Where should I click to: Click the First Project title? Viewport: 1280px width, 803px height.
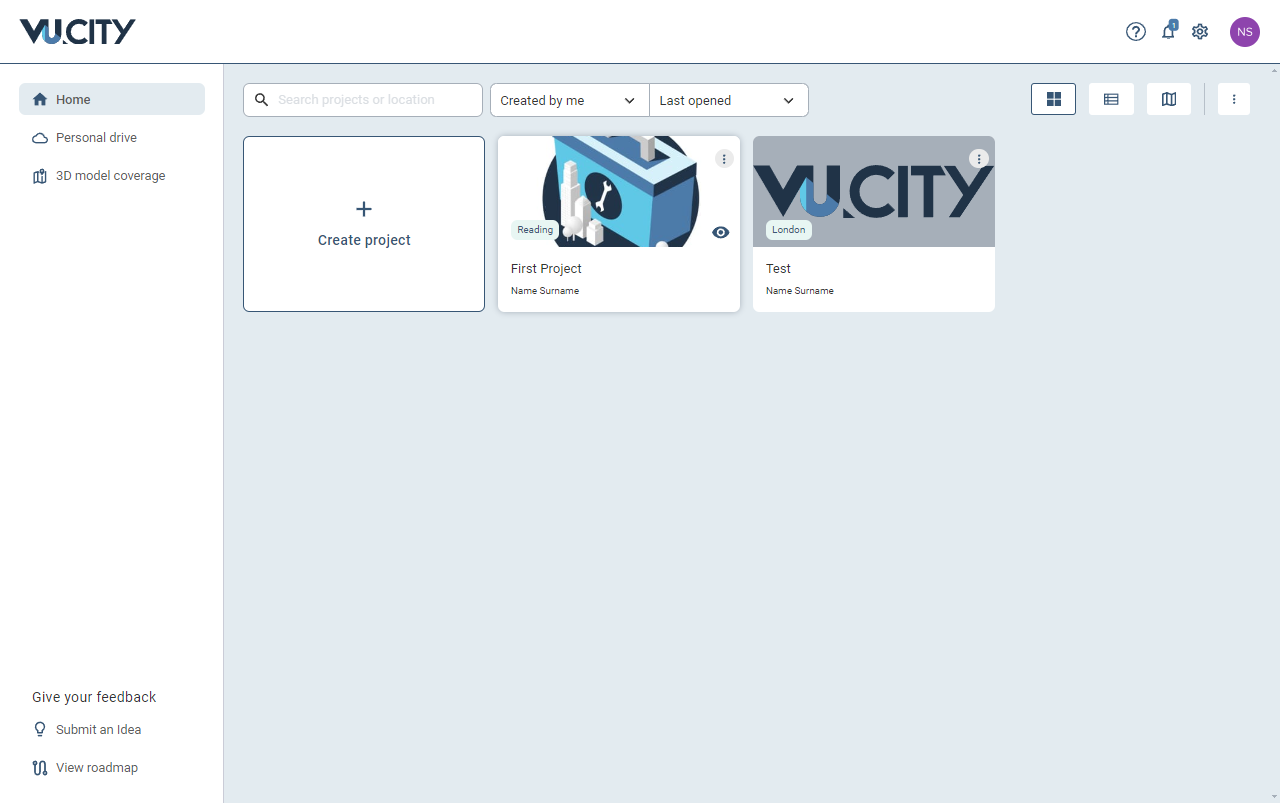click(546, 268)
